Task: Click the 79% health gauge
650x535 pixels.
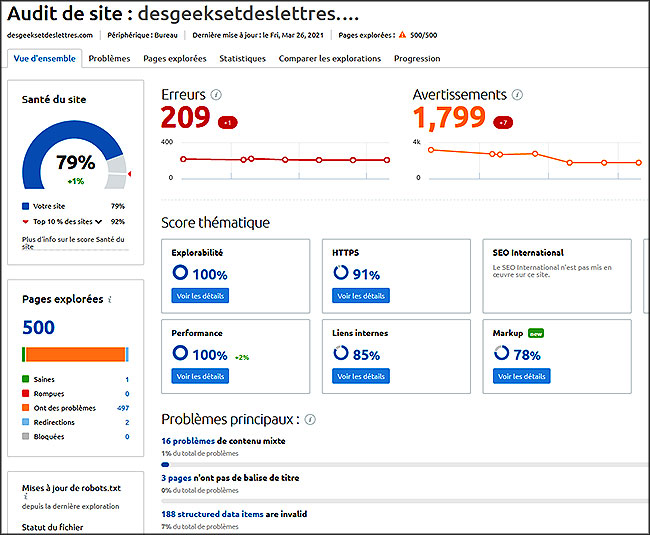Action: click(75, 155)
